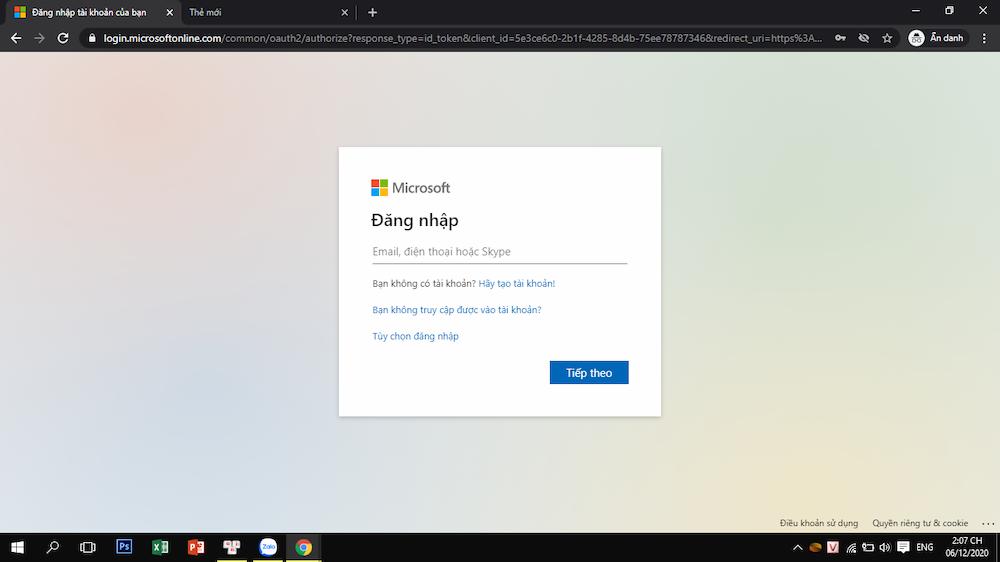1000x562 pixels.
Task: Launch Photoshop from the taskbar
Action: click(124, 547)
